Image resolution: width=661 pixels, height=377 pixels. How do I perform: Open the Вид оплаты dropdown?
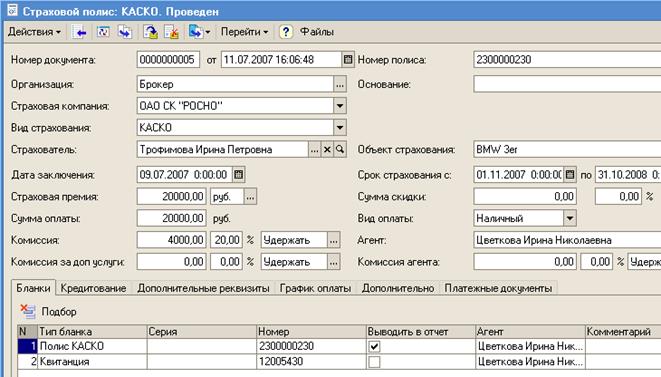pos(570,218)
